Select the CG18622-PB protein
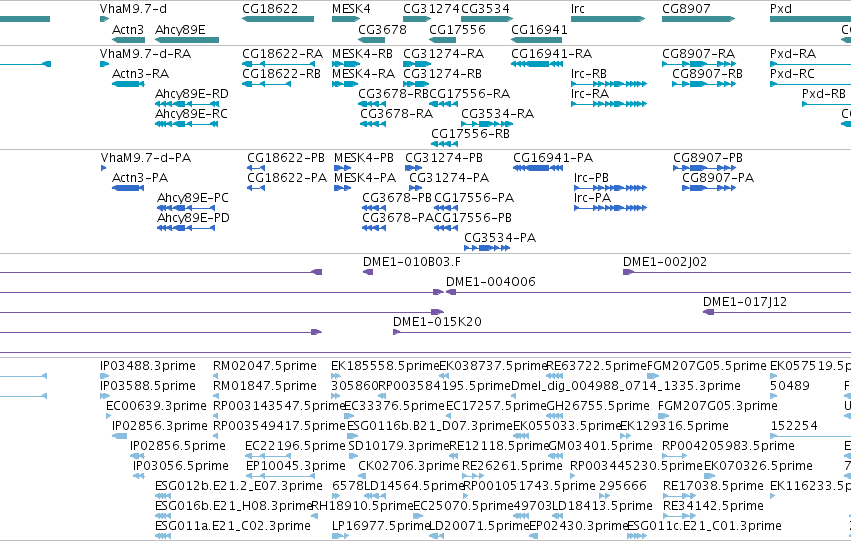The image size is (851, 541). 256,168
